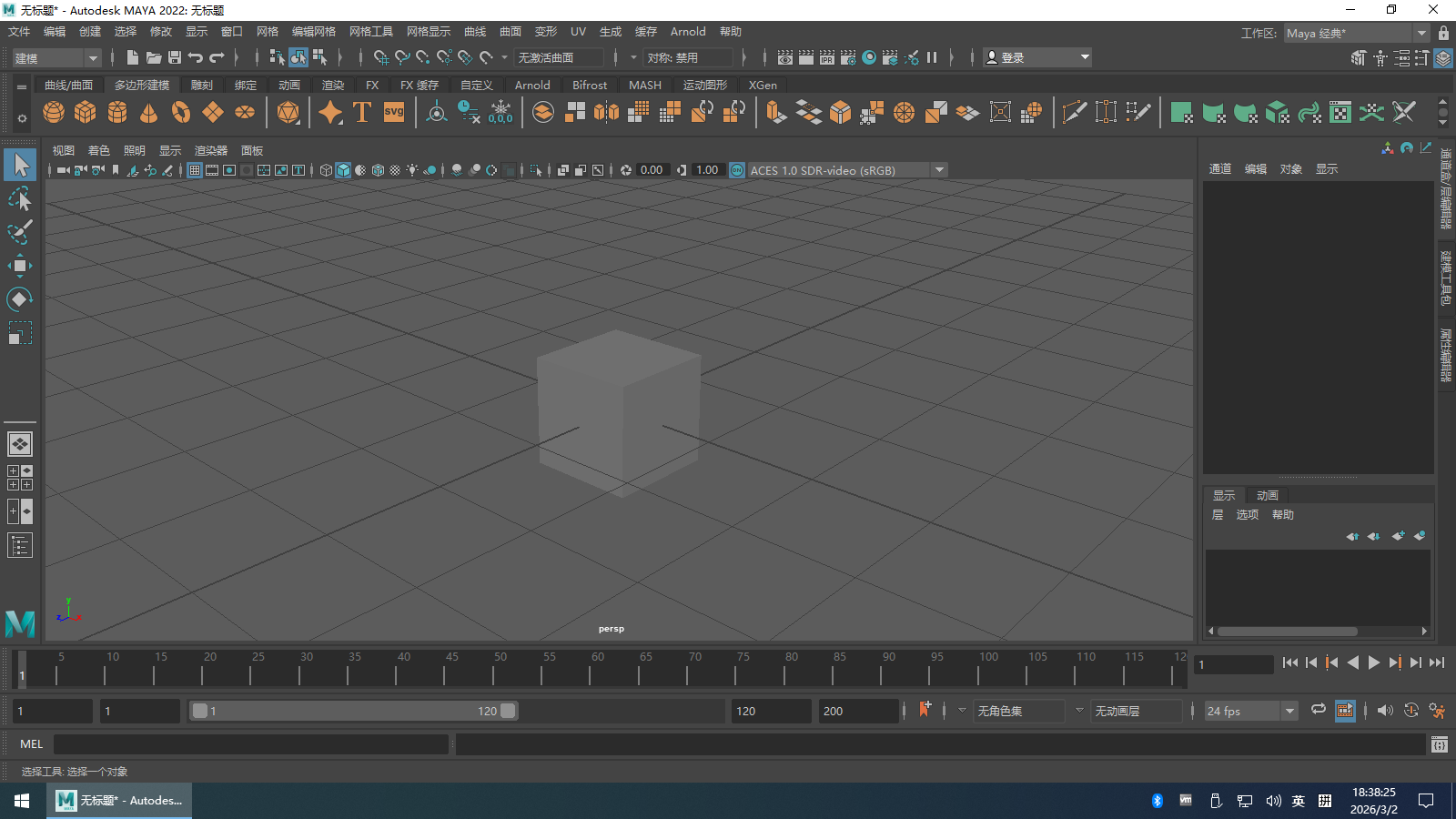Select the Type tool 'T' shelf icon
Image resolution: width=1456 pixels, height=819 pixels.
click(362, 112)
